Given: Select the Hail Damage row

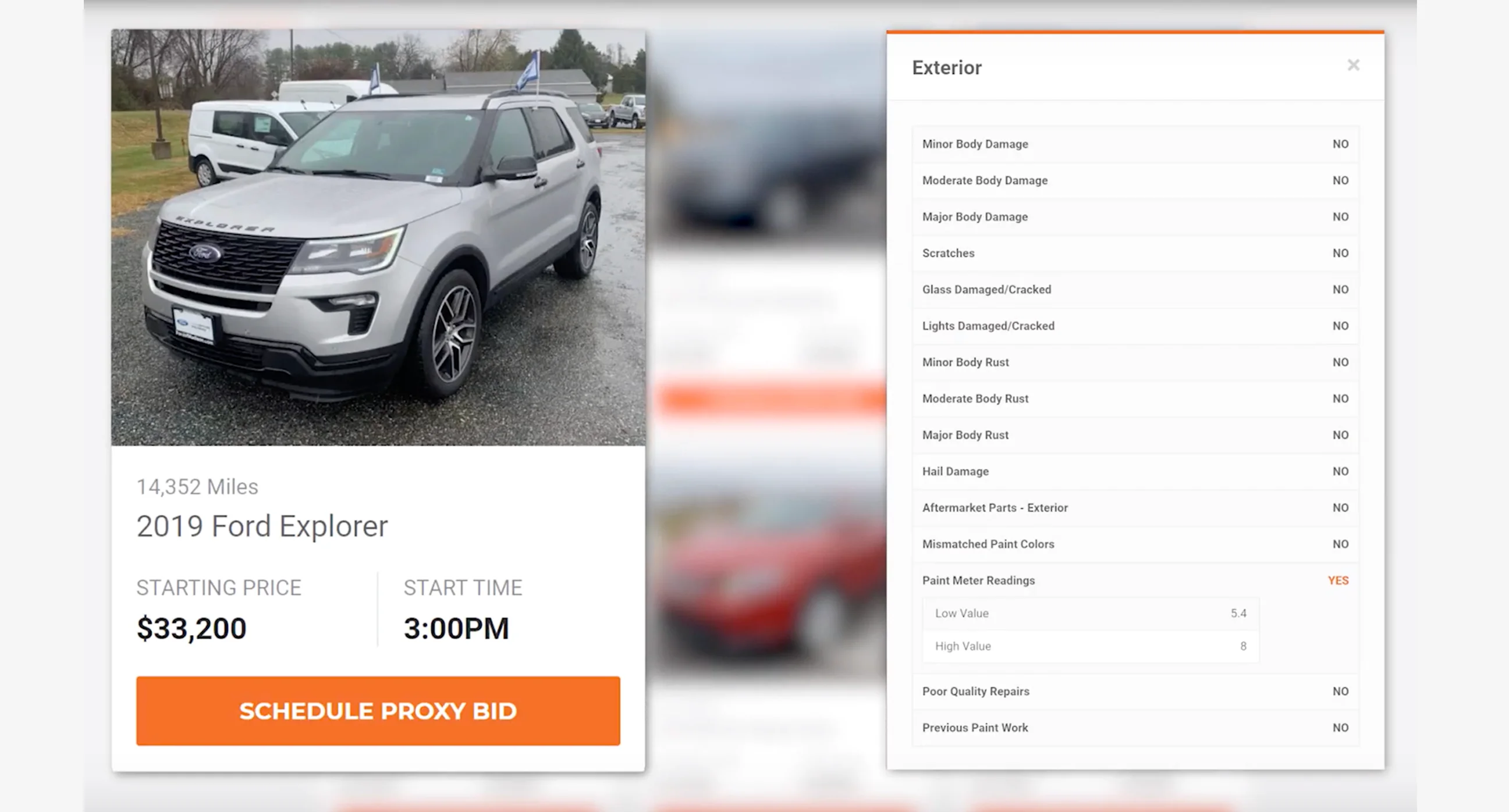Looking at the screenshot, I should pos(1135,471).
